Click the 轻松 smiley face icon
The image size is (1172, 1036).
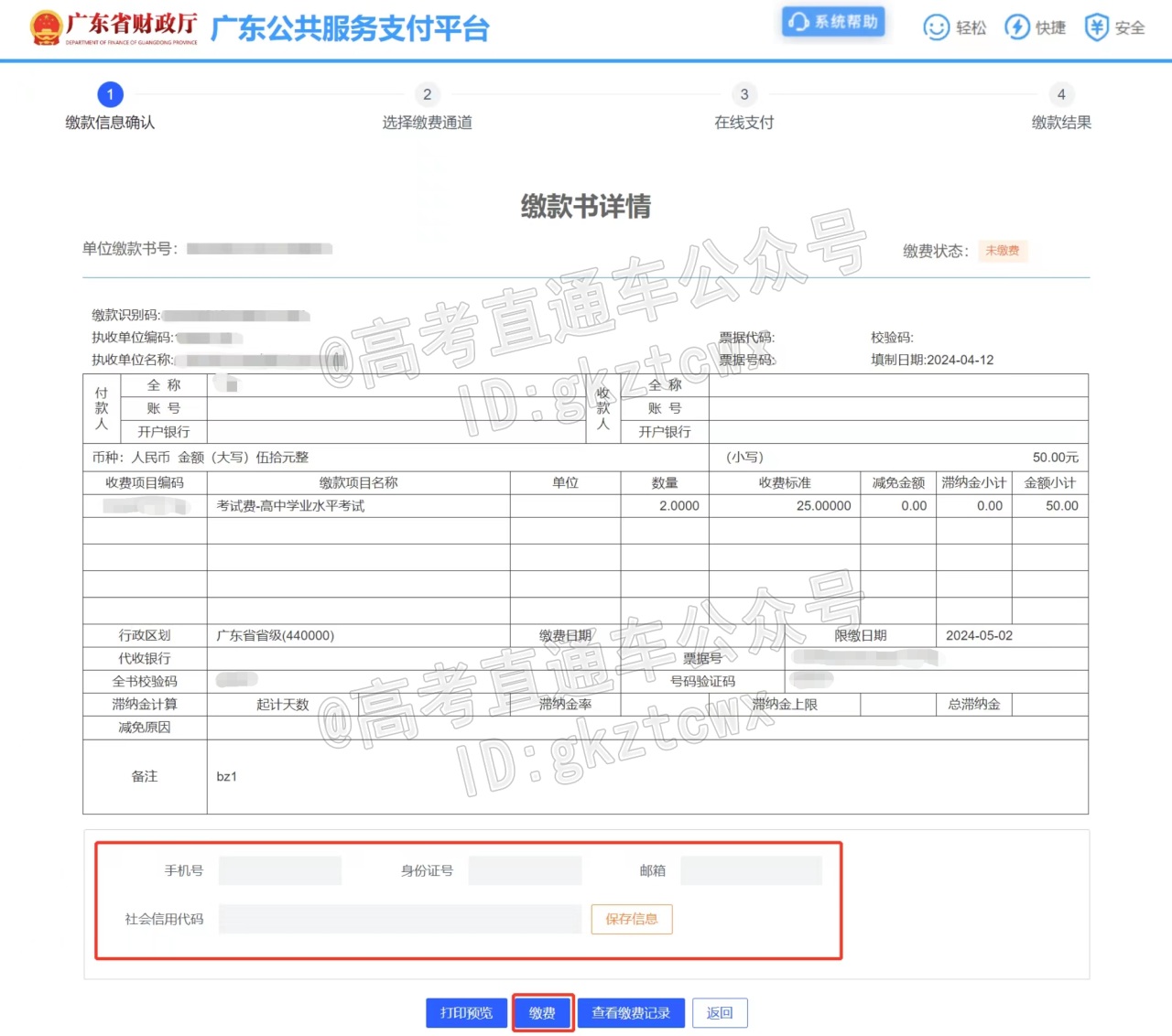(x=936, y=27)
